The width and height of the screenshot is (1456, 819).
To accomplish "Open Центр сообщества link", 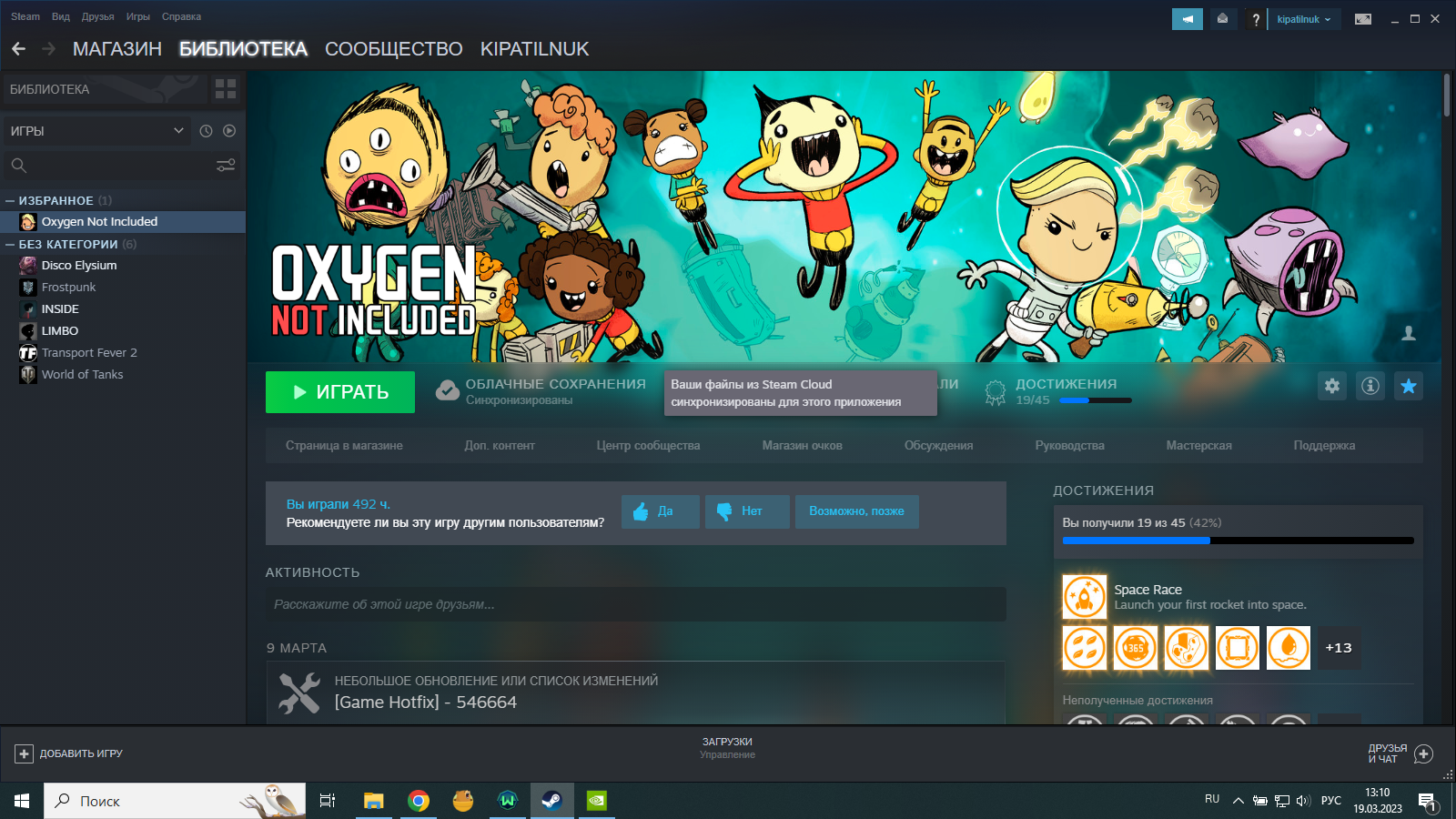I will (x=649, y=446).
